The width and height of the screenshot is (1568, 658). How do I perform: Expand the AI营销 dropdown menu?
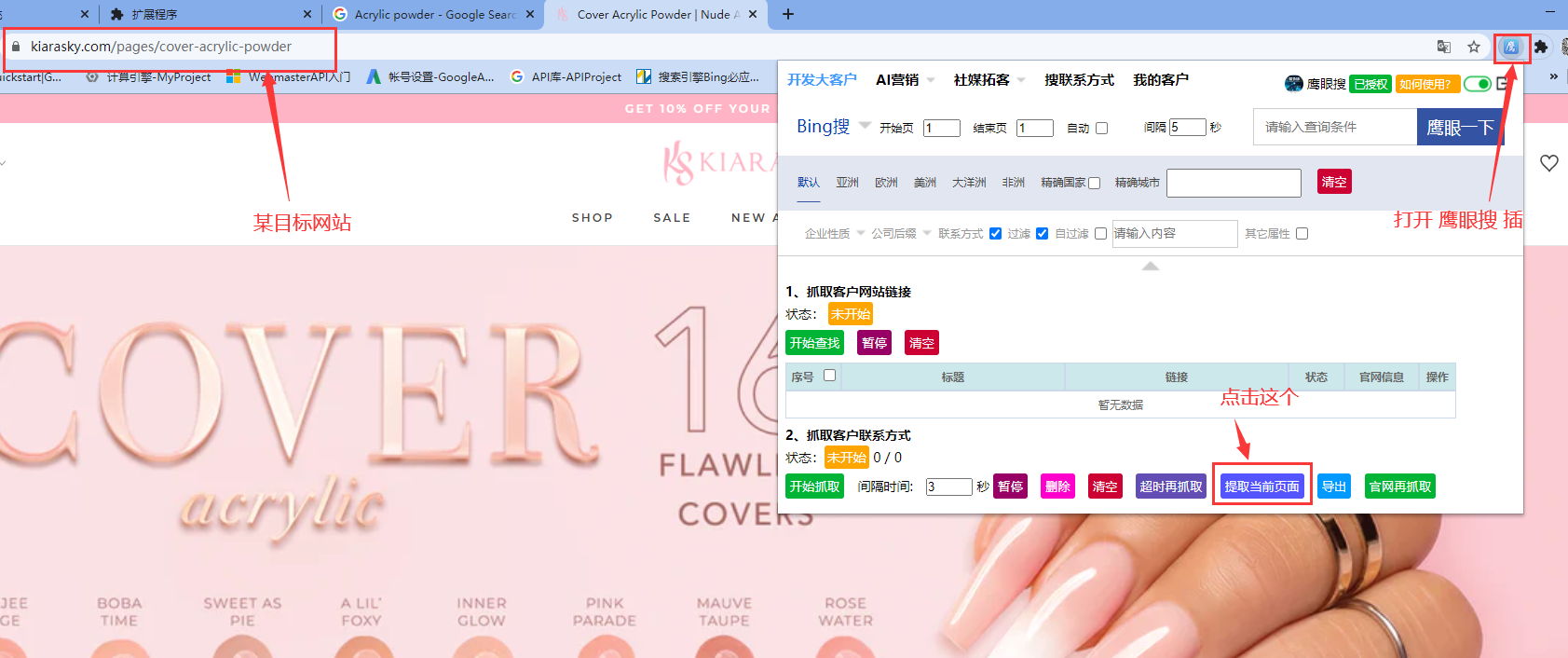tap(904, 80)
